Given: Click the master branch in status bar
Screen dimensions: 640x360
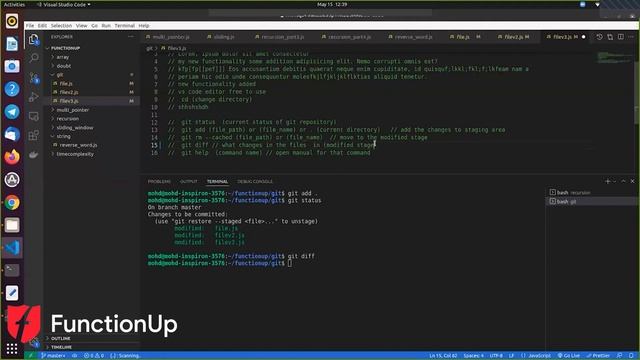Looking at the screenshot, I should pos(53,356).
